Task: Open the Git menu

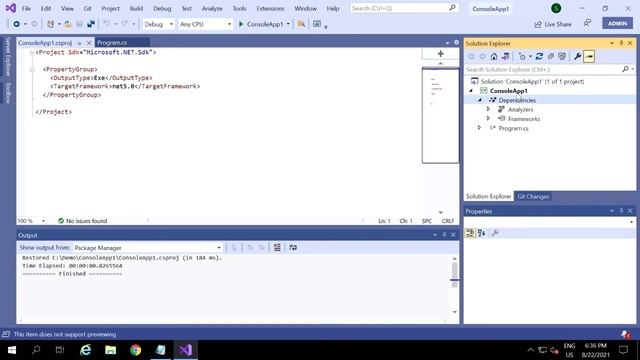Action: coord(87,8)
